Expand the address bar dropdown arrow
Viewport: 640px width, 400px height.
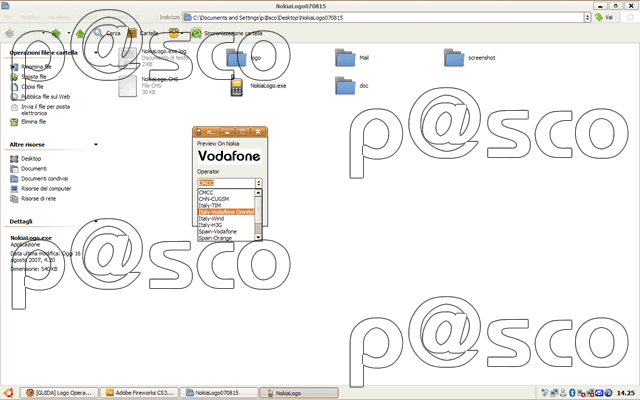click(x=588, y=18)
